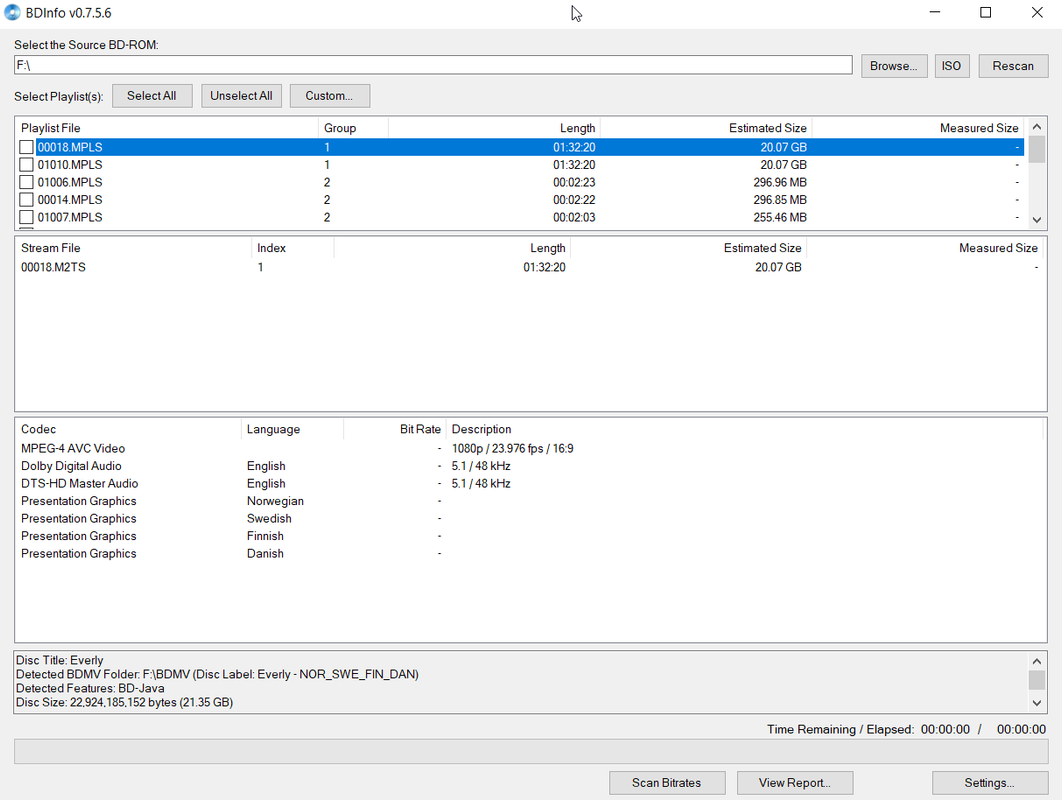Sort playlists by Estimated Size header
This screenshot has width=1062, height=800.
click(x=706, y=128)
